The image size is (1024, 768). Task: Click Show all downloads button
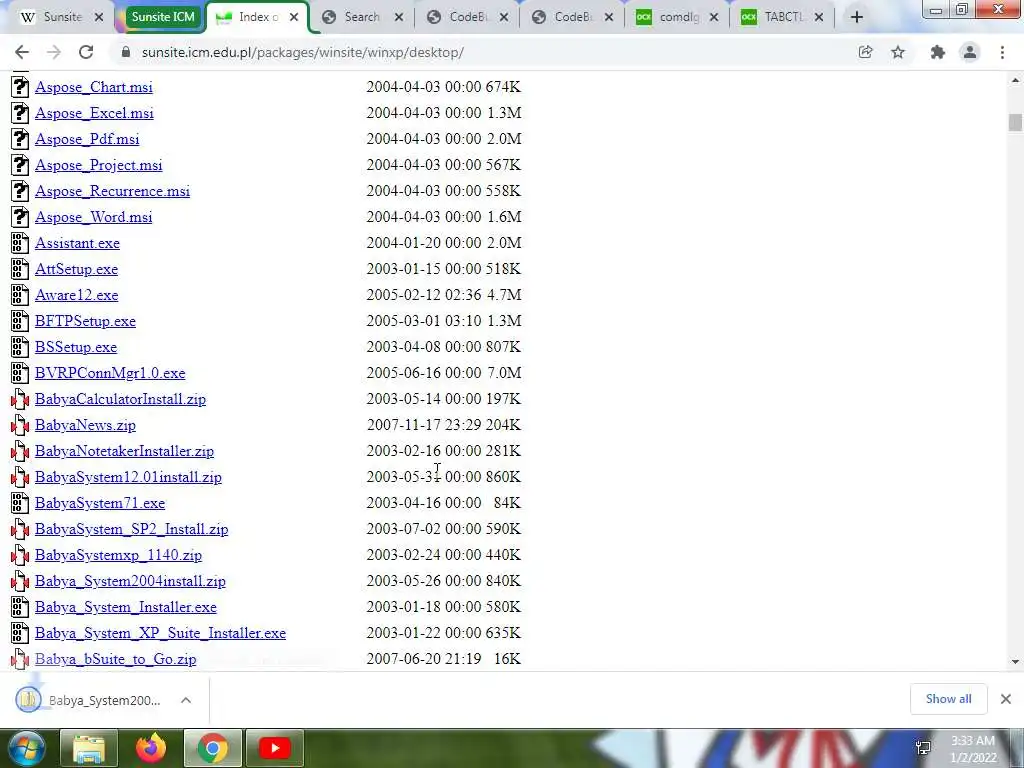point(948,699)
